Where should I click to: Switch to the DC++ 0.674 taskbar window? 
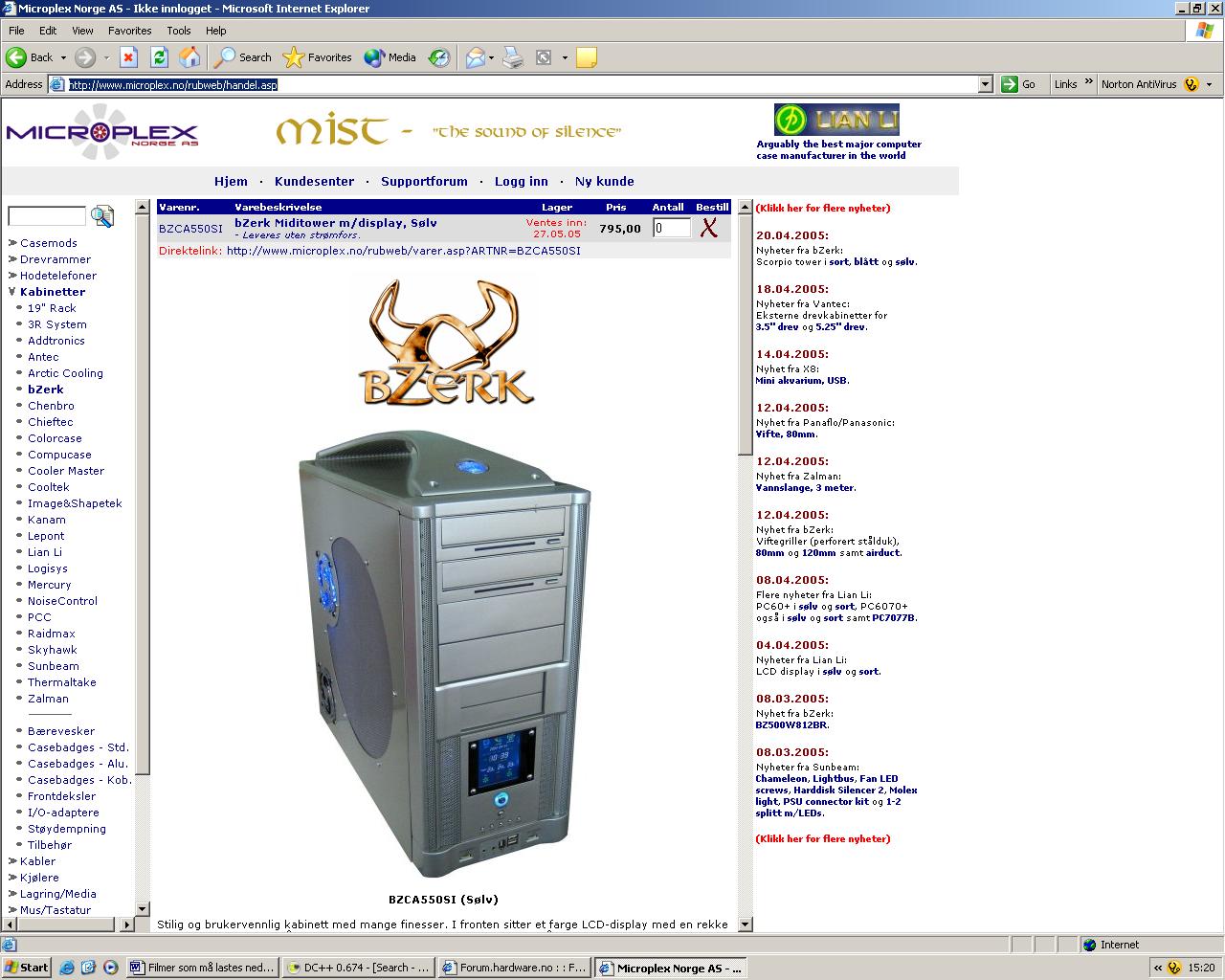point(359,968)
